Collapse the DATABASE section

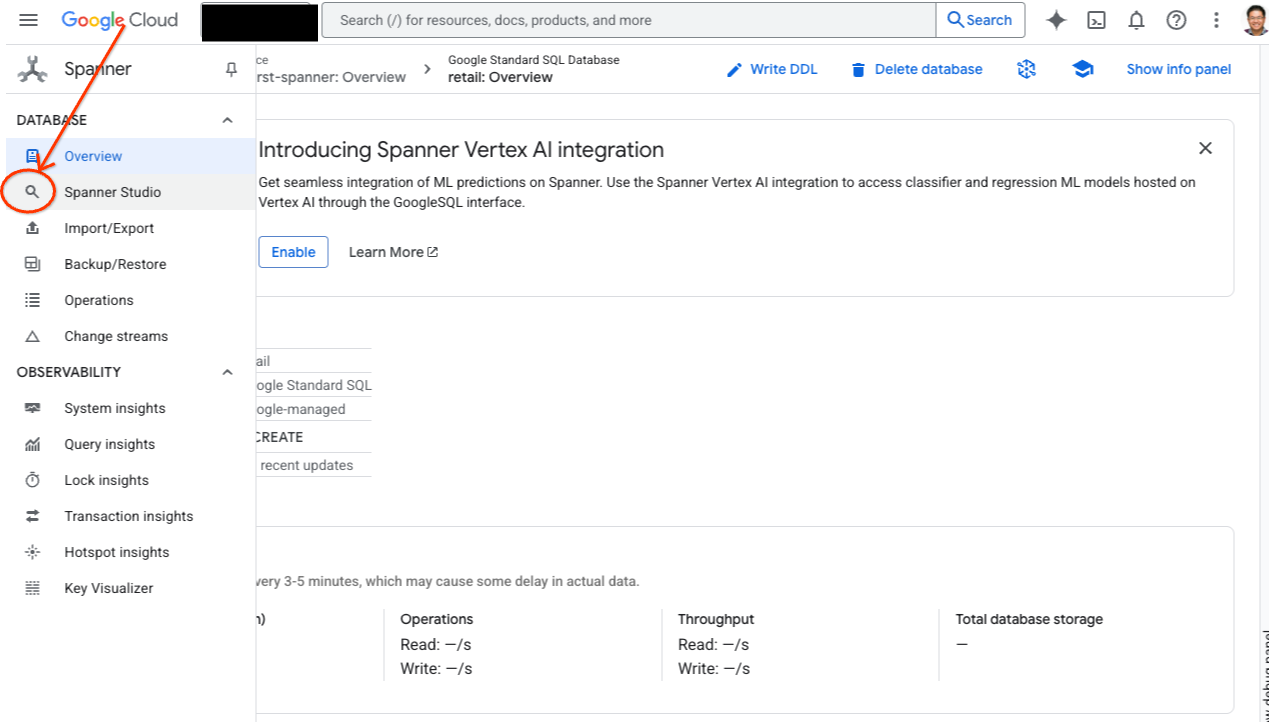click(227, 120)
